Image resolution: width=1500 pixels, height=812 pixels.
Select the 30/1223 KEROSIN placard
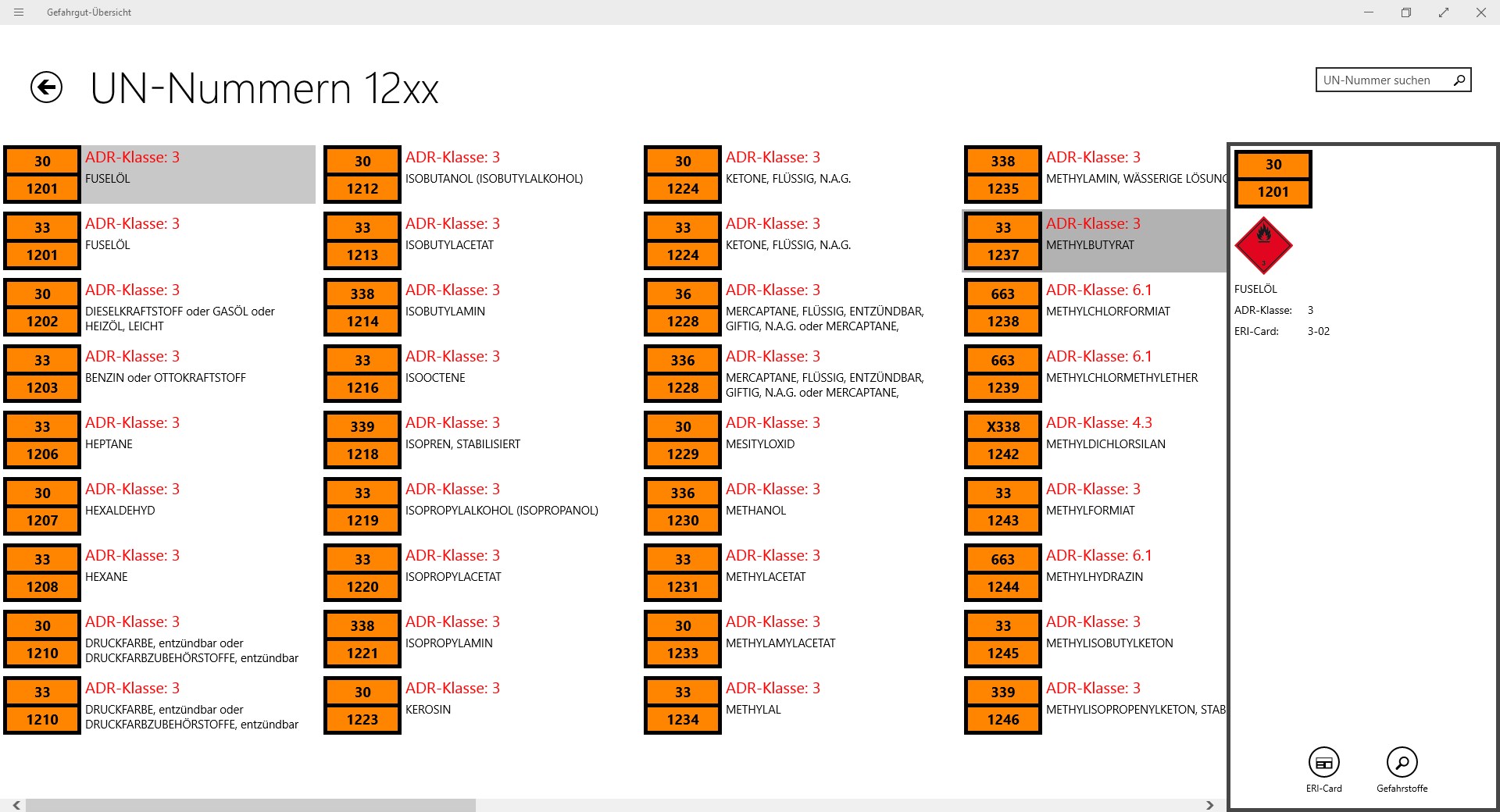pyautogui.click(x=362, y=706)
